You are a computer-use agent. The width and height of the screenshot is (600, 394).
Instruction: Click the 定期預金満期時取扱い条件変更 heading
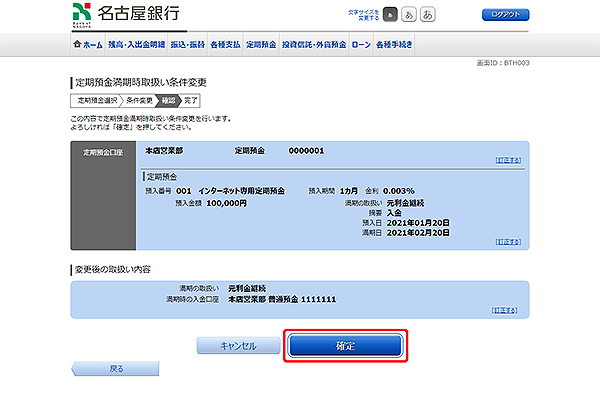tap(141, 82)
